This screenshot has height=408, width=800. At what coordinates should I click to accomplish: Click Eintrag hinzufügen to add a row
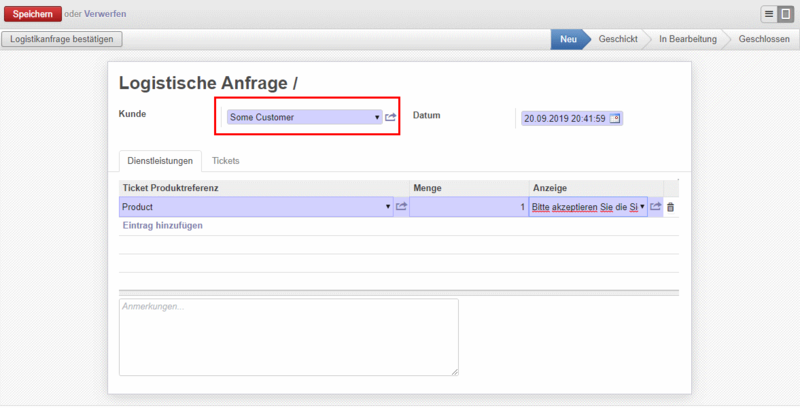point(162,226)
